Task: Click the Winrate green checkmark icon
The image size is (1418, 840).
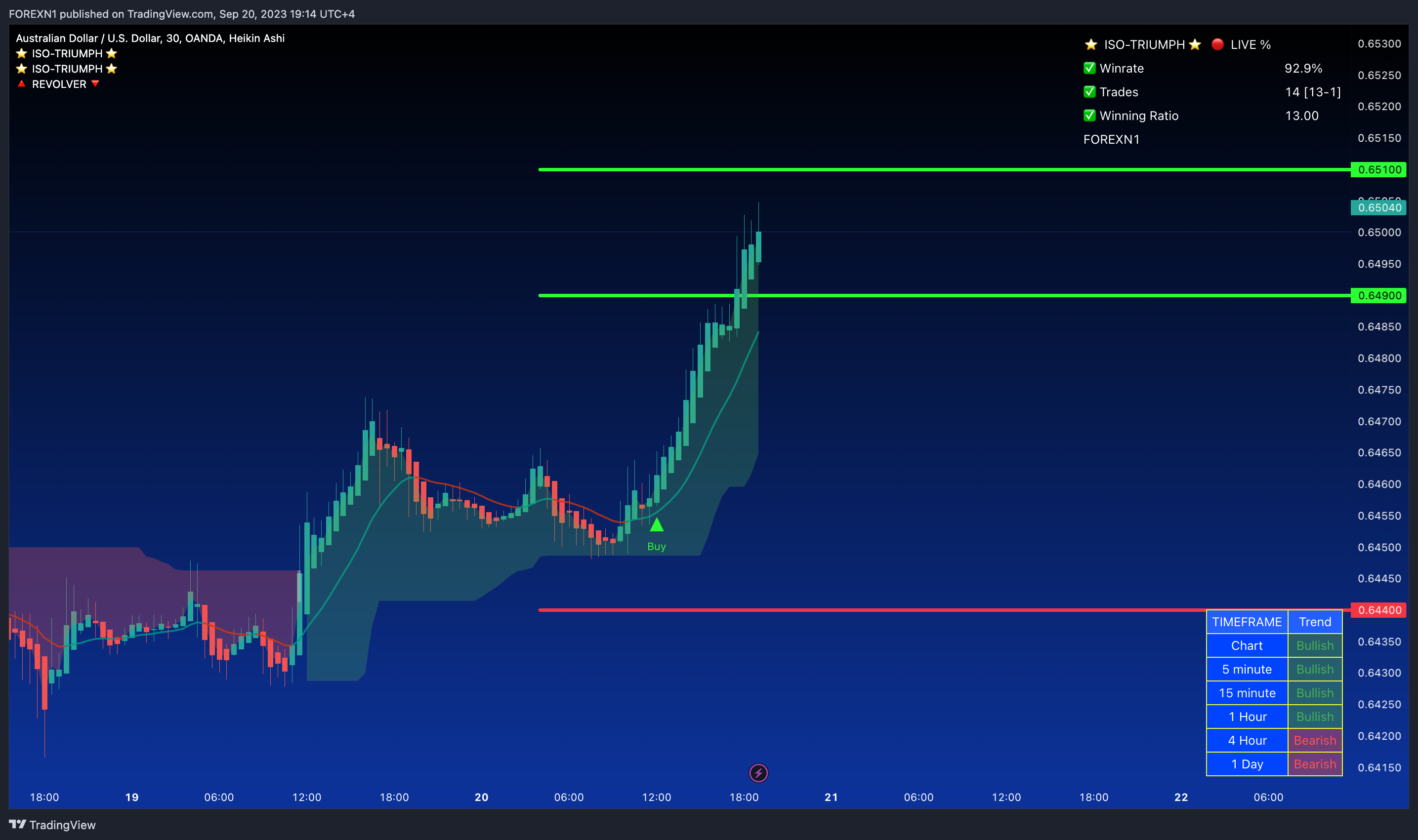Action: 1089,68
